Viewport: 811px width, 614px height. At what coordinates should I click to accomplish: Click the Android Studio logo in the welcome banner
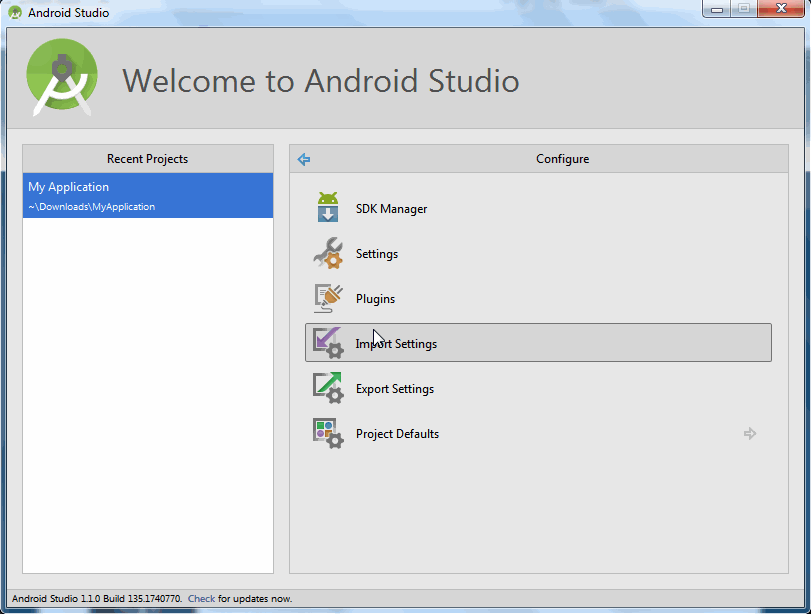click(x=60, y=76)
